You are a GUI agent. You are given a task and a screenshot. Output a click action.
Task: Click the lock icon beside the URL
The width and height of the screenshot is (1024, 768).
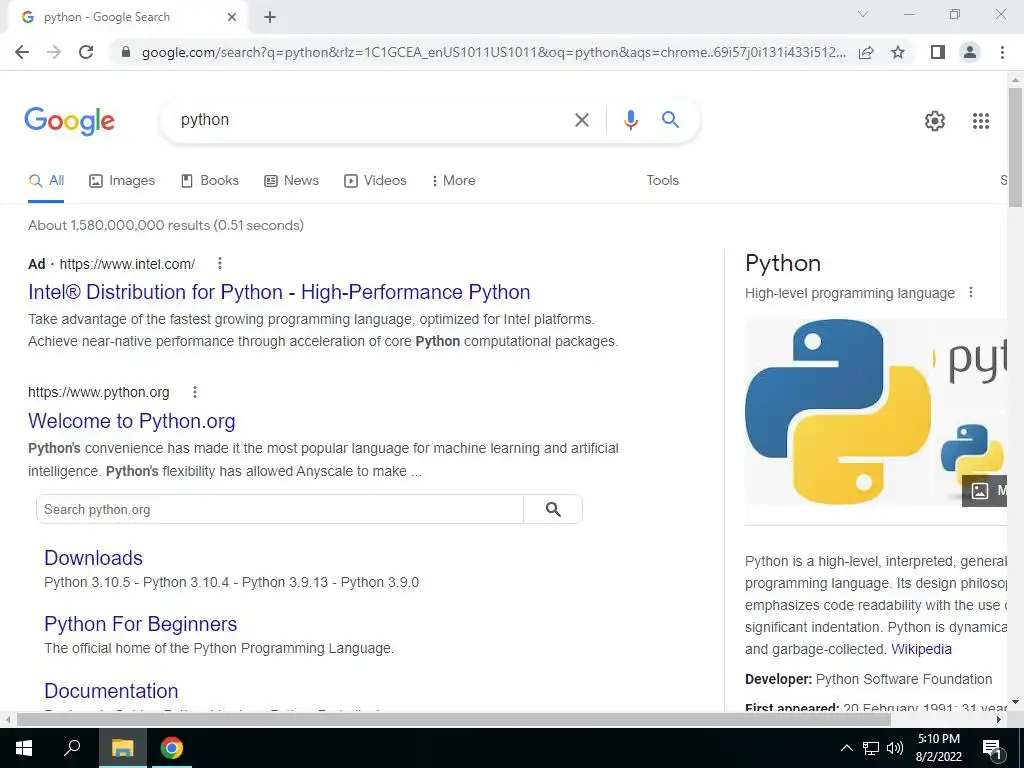click(x=126, y=52)
